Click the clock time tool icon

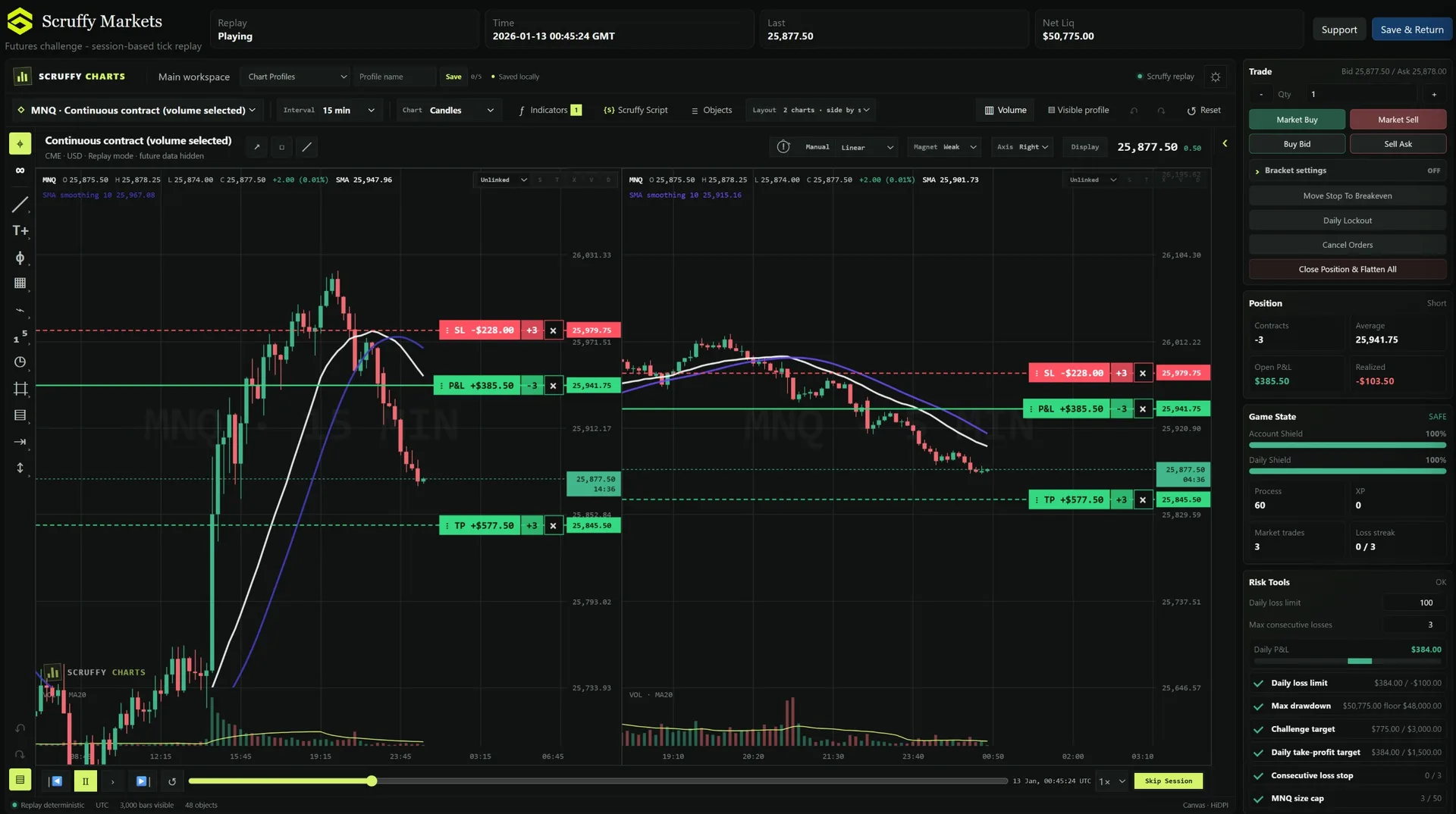[20, 362]
